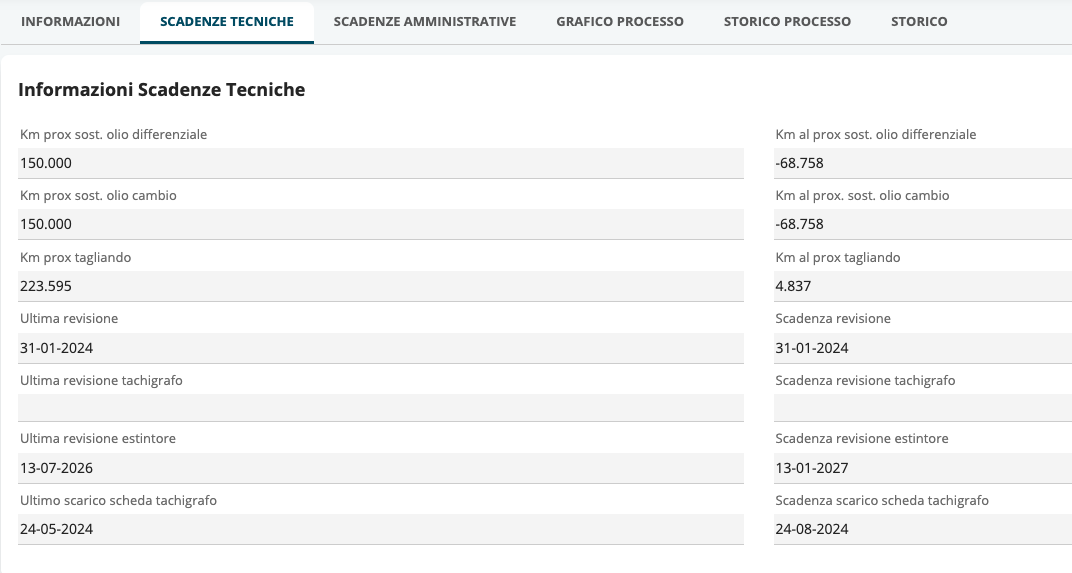Open the Grafico Processo tab

click(x=619, y=21)
